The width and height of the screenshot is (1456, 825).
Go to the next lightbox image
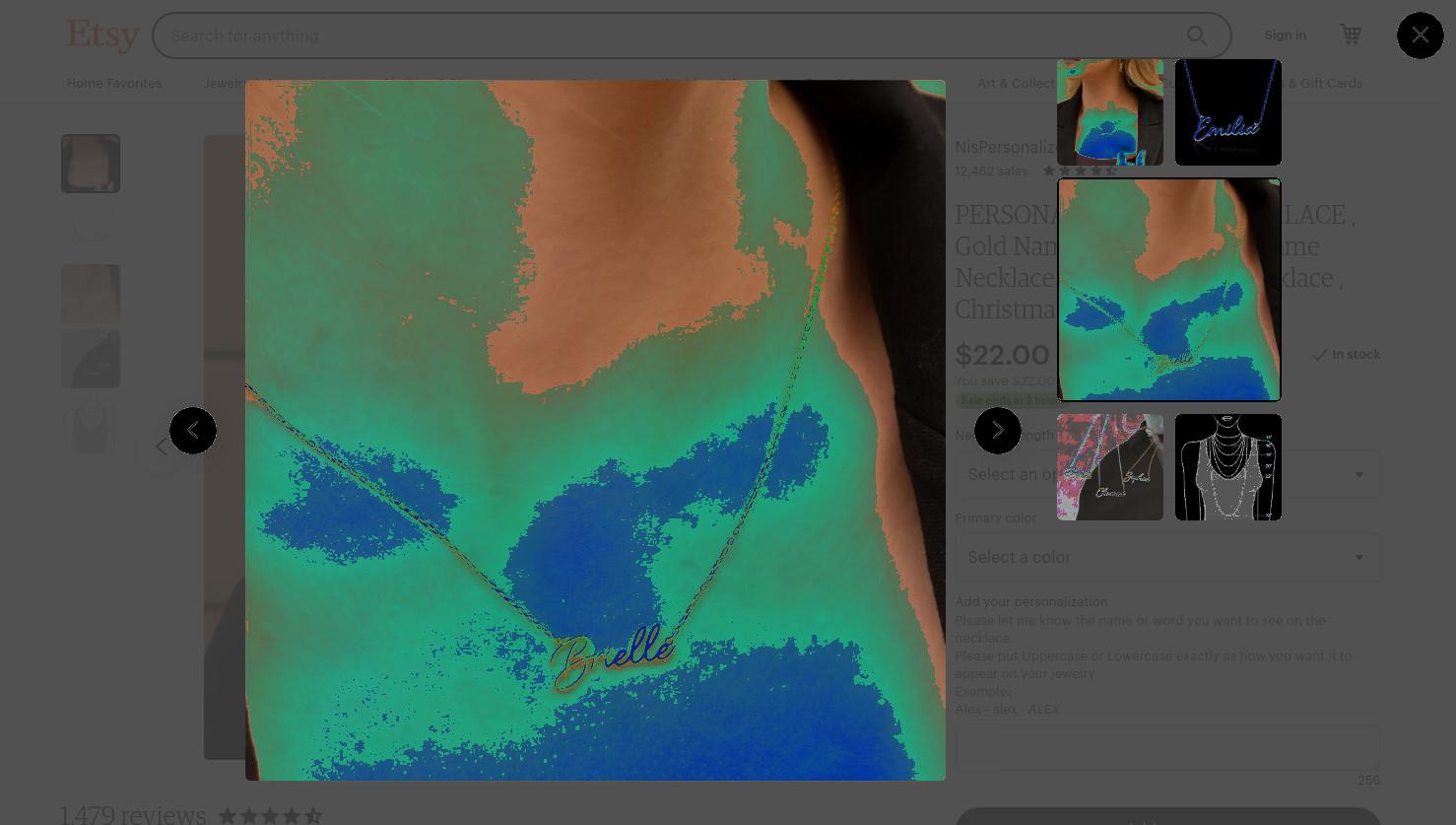(x=998, y=431)
